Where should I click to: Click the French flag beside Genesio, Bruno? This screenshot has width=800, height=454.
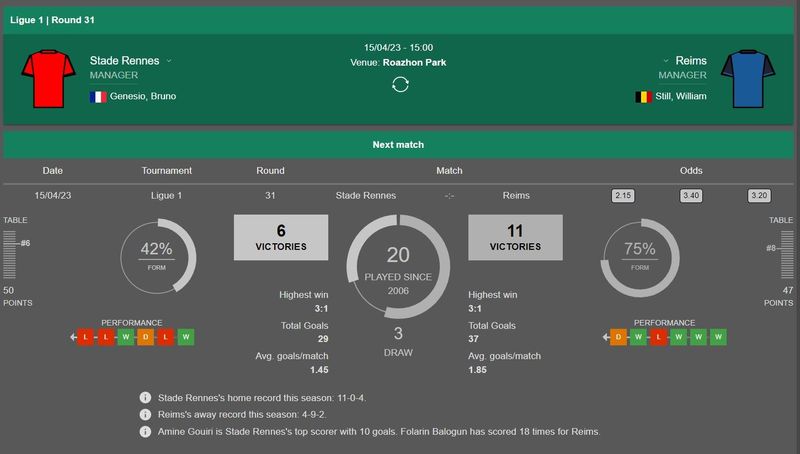pyautogui.click(x=98, y=96)
